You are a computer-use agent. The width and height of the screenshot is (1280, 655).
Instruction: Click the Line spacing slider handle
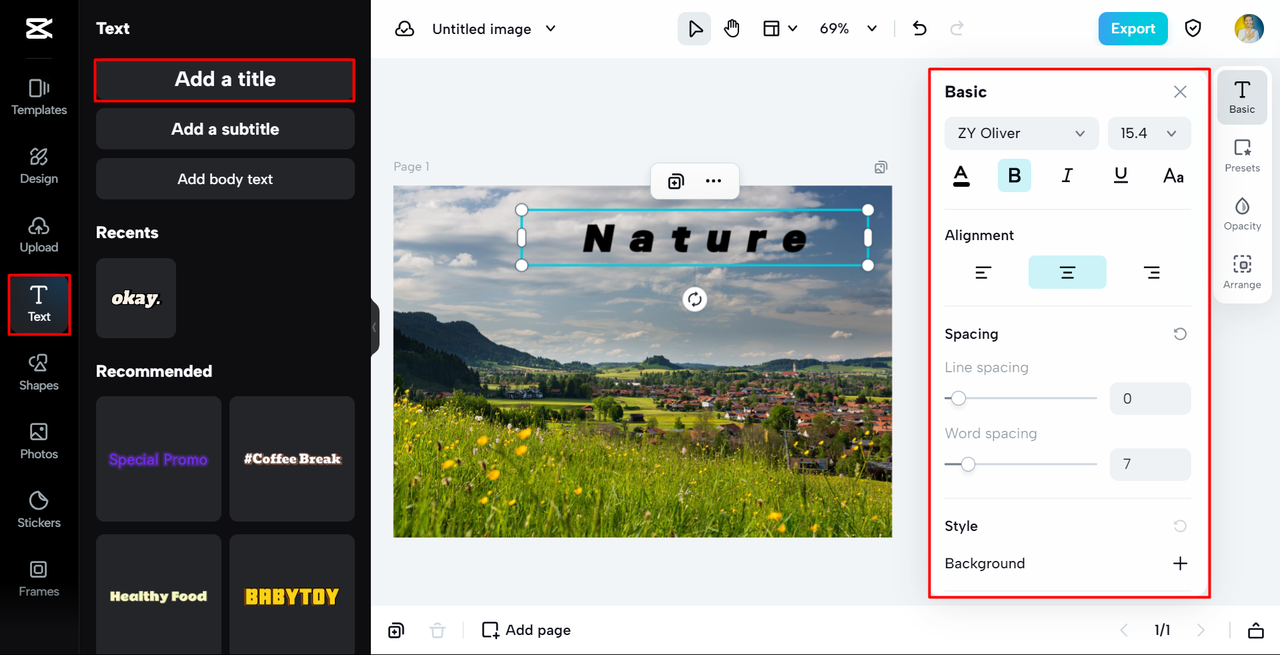[x=958, y=398]
